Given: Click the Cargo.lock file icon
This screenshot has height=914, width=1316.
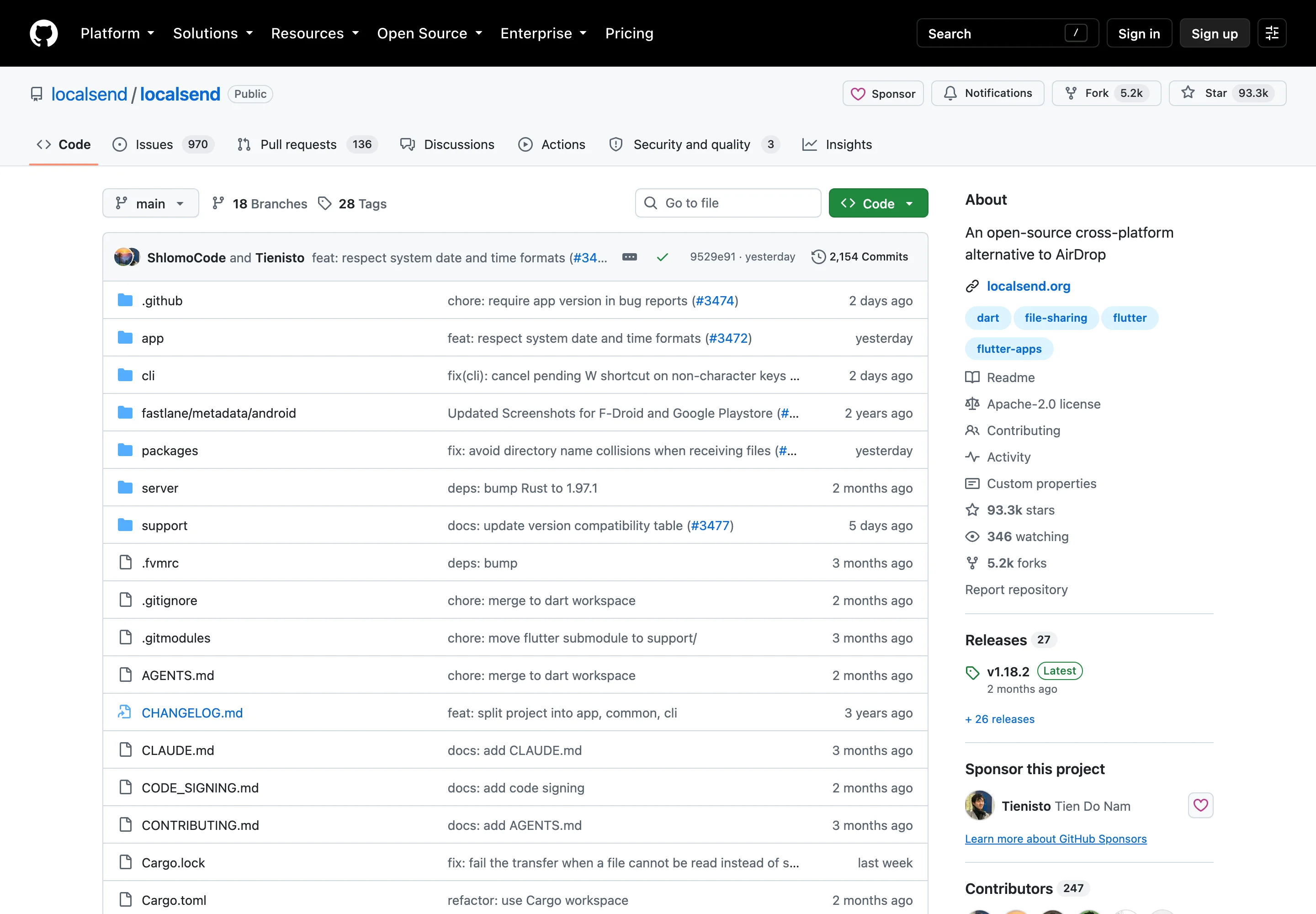Looking at the screenshot, I should pos(125,862).
